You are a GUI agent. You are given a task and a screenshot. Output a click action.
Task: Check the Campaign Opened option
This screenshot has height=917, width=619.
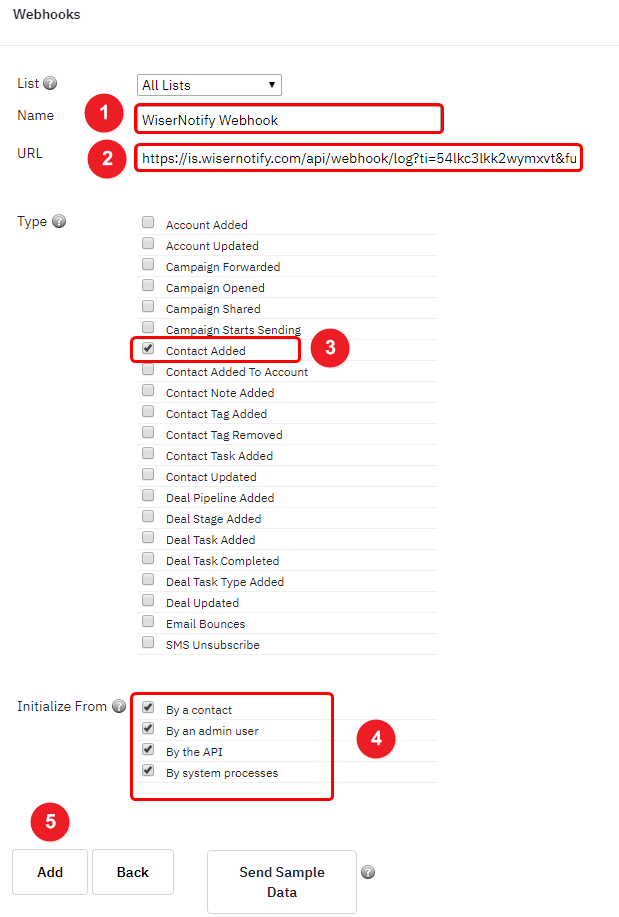[148, 285]
